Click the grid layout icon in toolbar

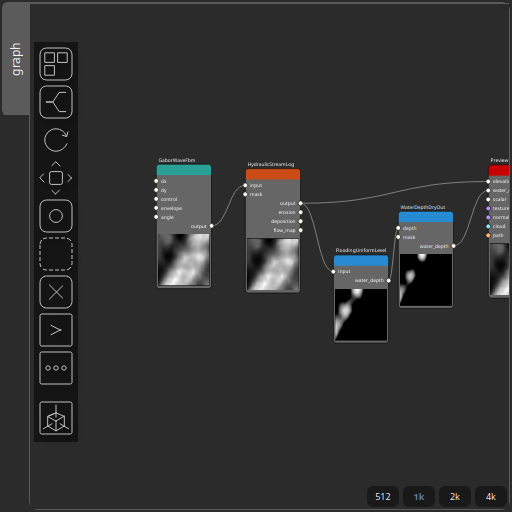56,64
